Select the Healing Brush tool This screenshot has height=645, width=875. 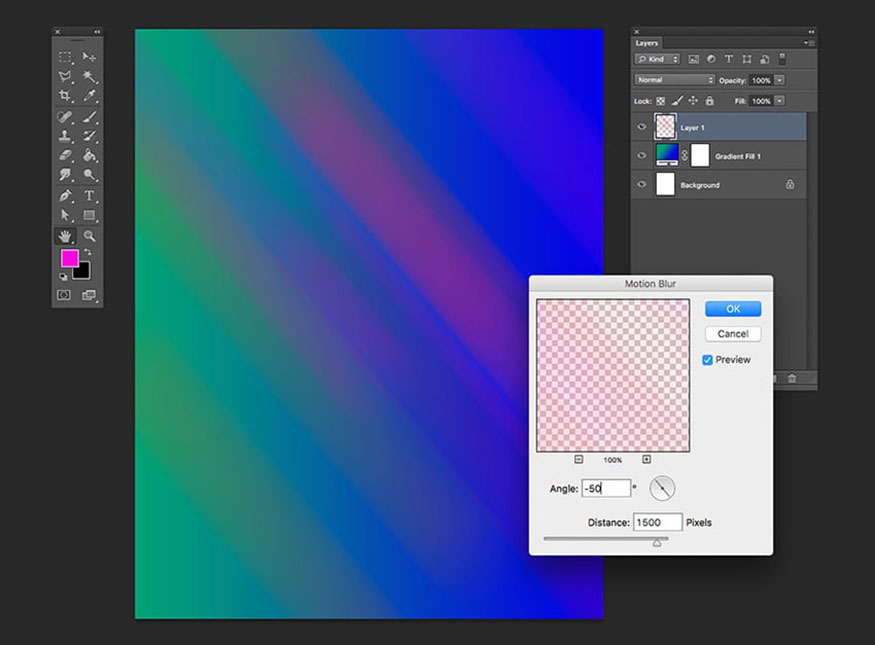[x=65, y=117]
